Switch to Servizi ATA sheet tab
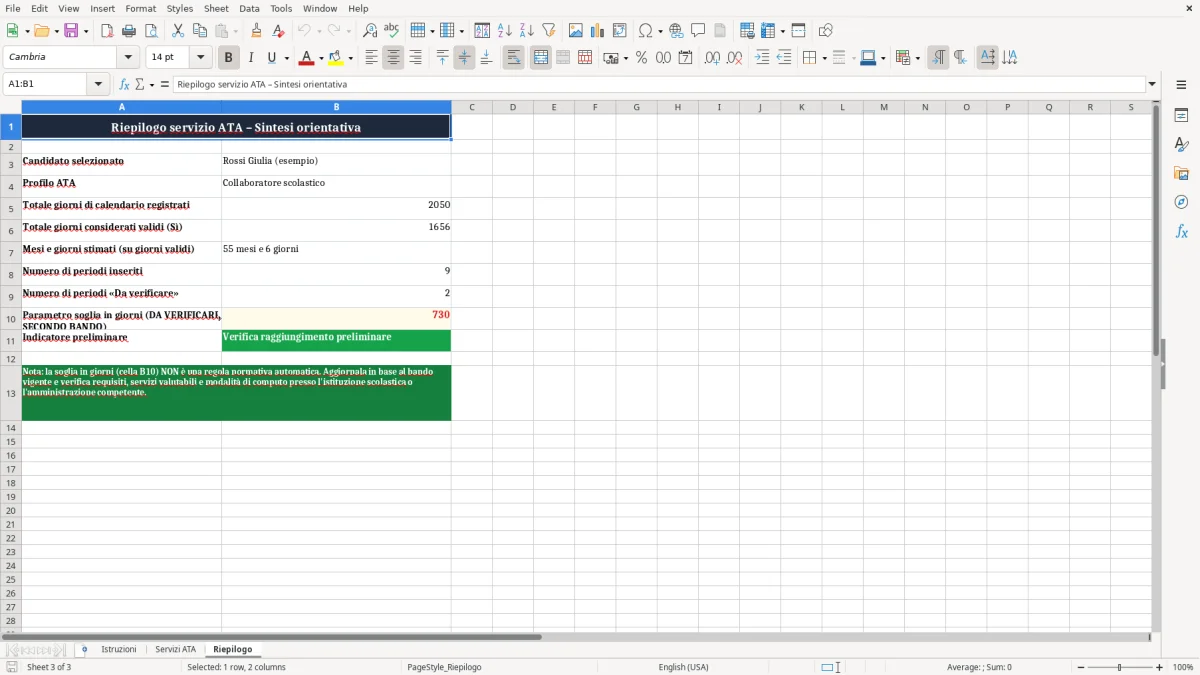Viewport: 1200px width, 675px height. point(176,650)
